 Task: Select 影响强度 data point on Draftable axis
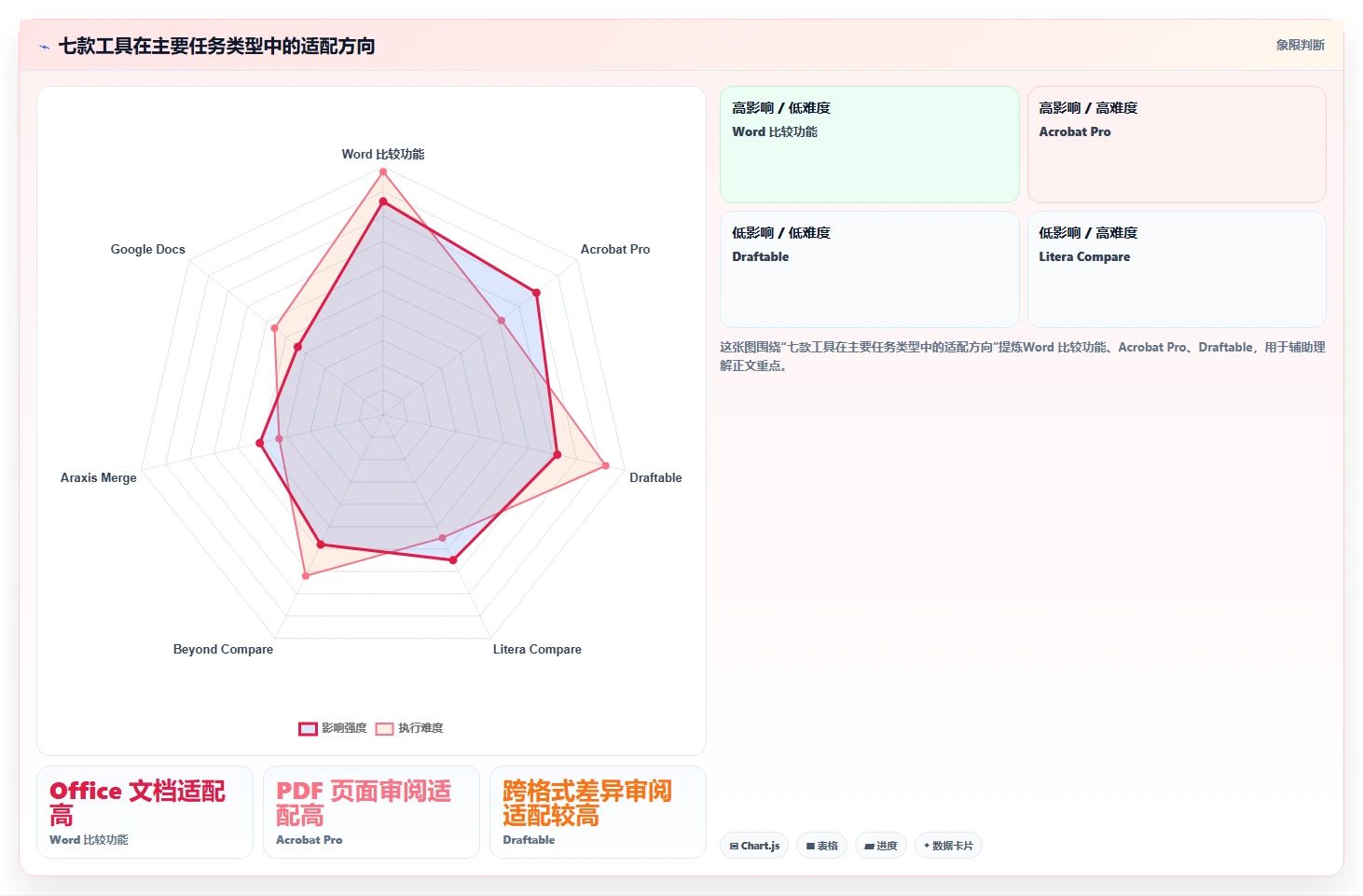point(558,455)
